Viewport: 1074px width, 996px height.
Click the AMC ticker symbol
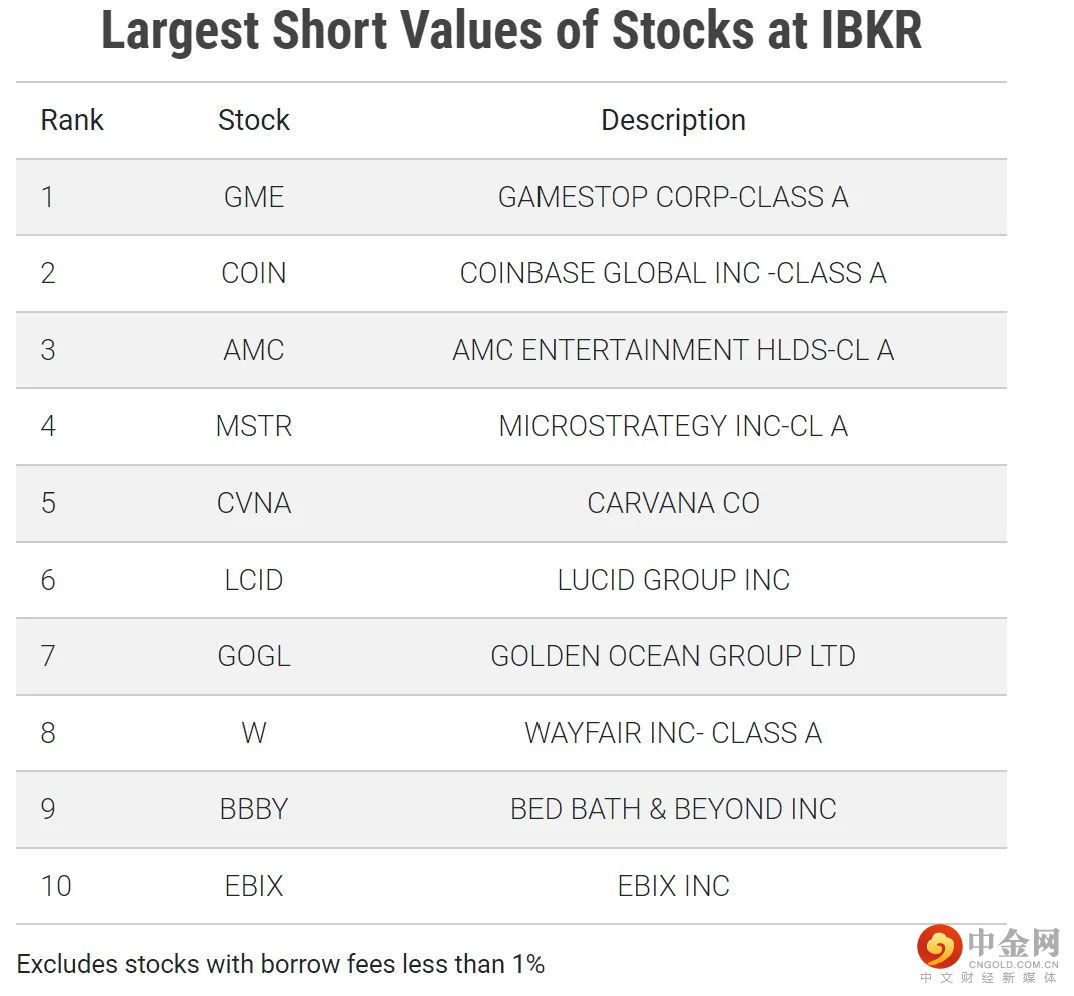click(x=254, y=350)
